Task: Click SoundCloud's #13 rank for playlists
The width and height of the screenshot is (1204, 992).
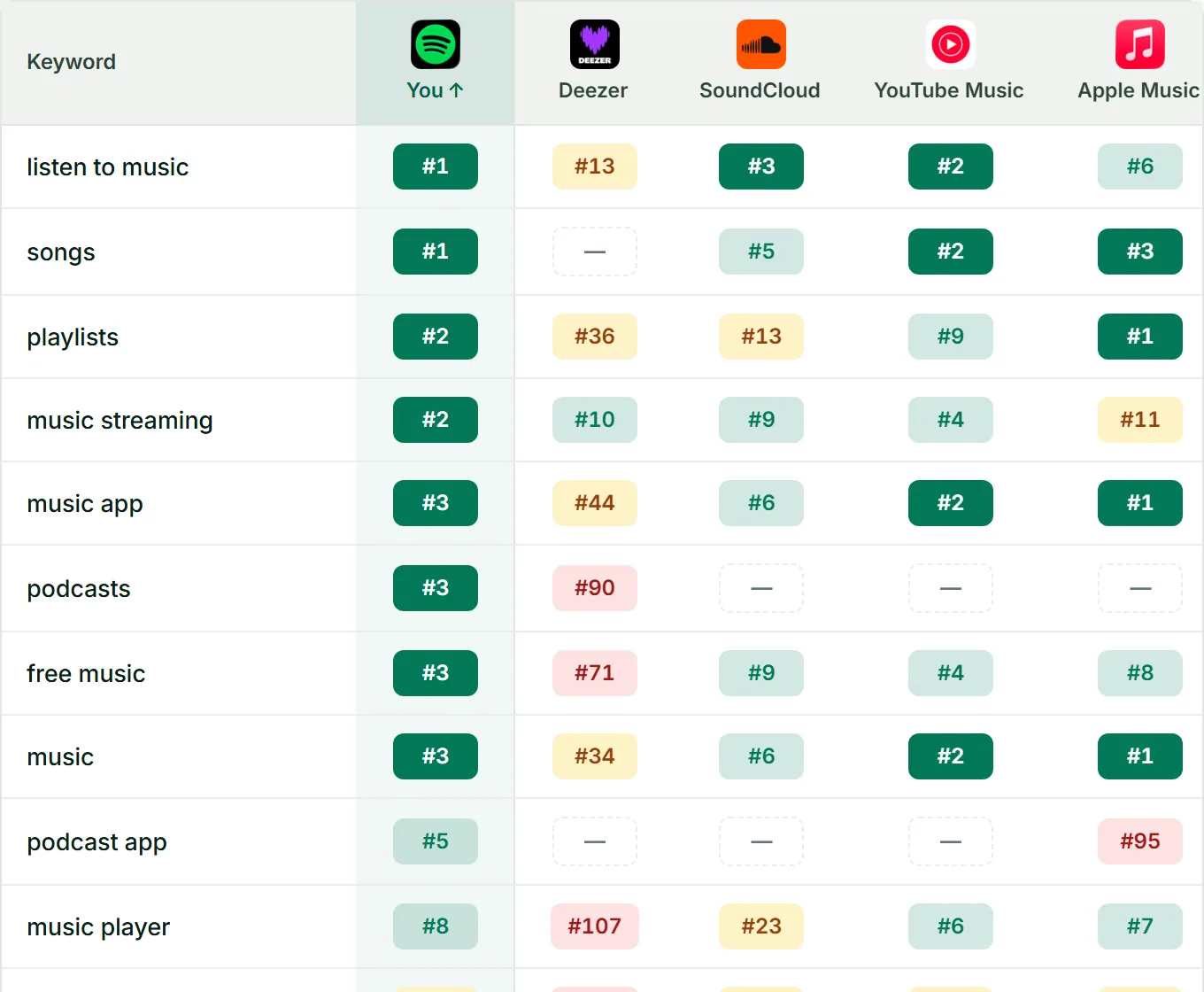Action: 761,337
